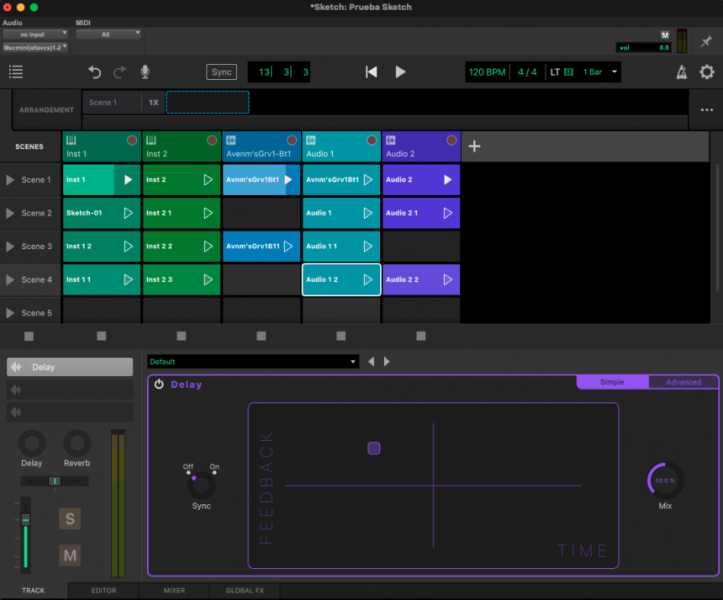Open the MIDI 'All' dropdown

click(108, 34)
